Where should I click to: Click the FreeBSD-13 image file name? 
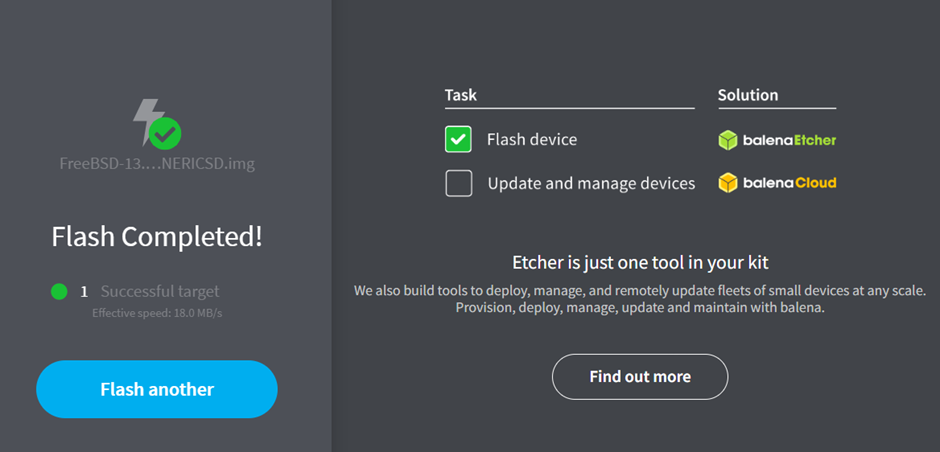click(157, 164)
